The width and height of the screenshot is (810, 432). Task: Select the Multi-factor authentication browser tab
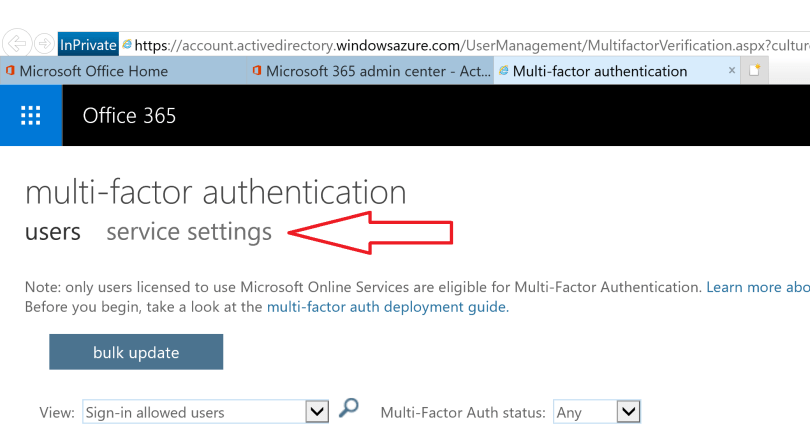coord(600,71)
